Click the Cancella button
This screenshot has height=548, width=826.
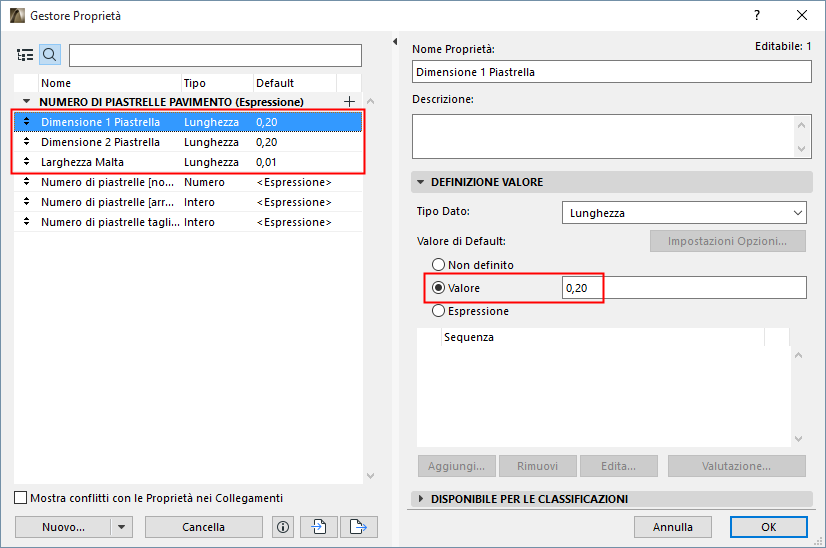[203, 527]
